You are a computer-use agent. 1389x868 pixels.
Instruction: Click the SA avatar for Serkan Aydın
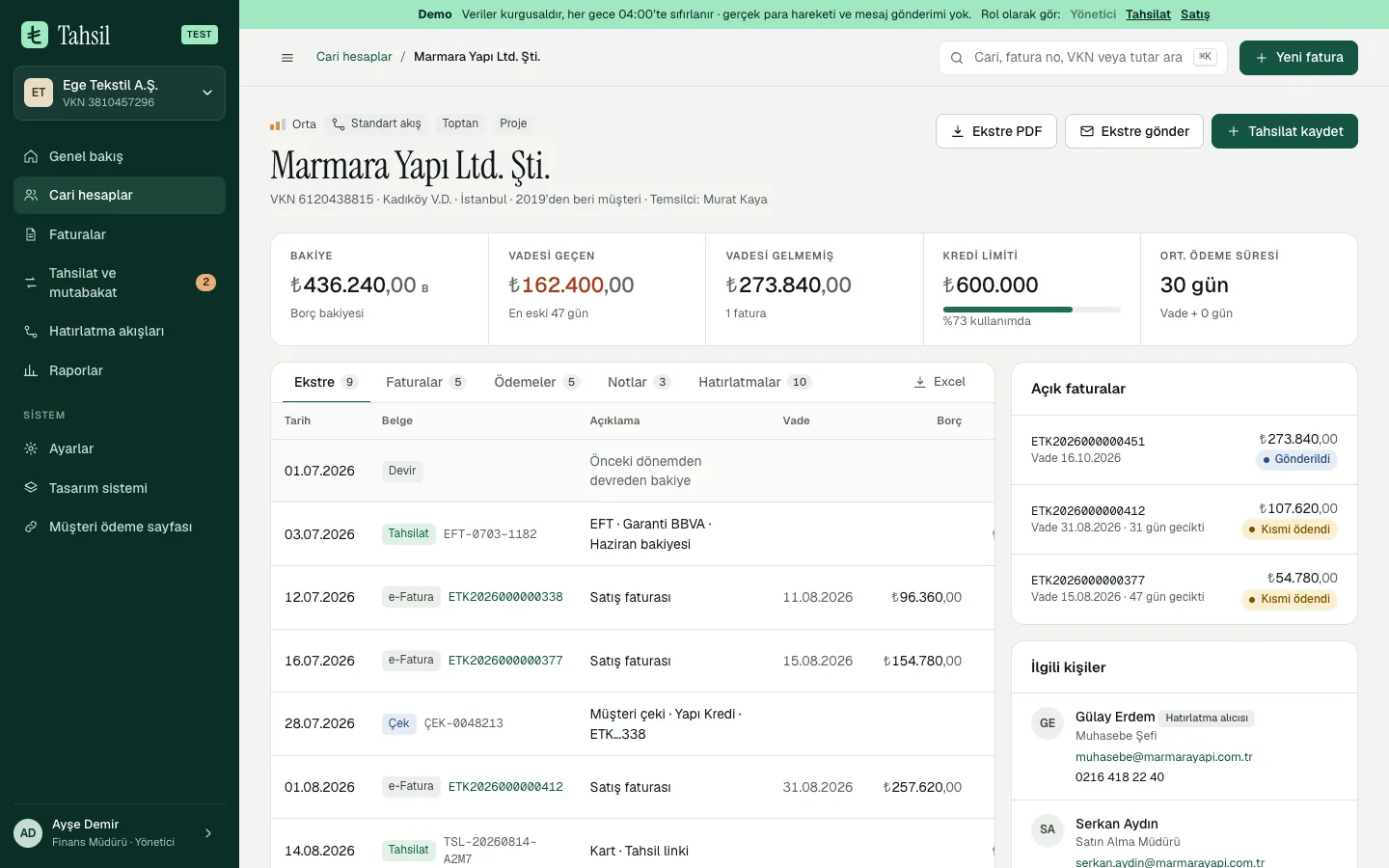(x=1048, y=829)
